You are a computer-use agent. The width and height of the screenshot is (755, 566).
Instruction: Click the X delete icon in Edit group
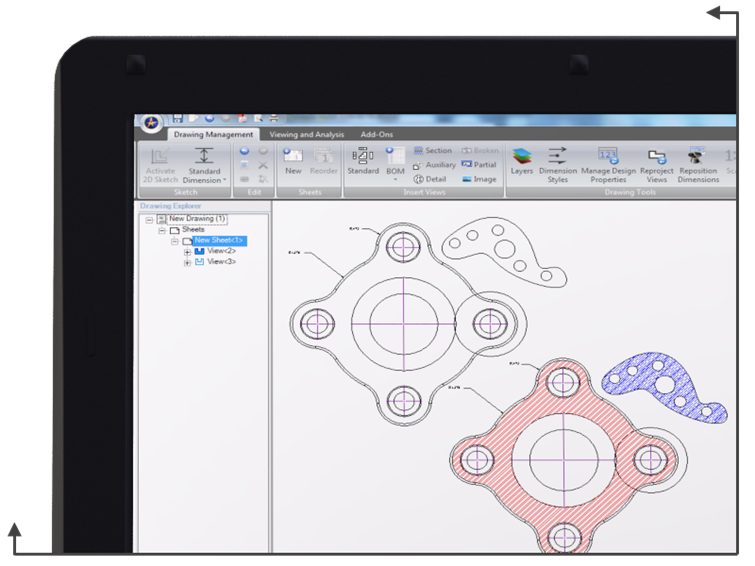[263, 165]
